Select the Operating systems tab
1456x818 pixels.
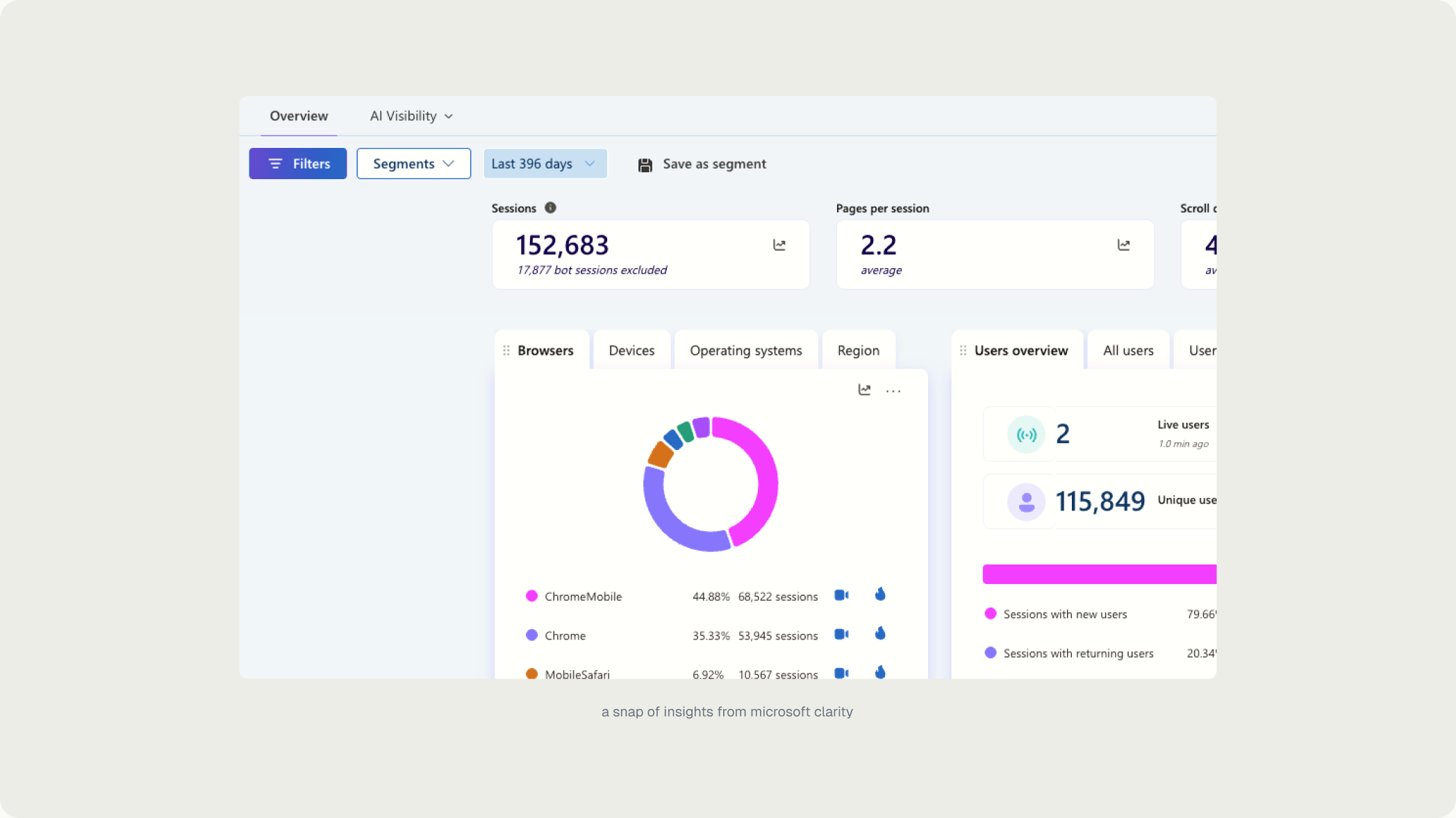point(745,351)
